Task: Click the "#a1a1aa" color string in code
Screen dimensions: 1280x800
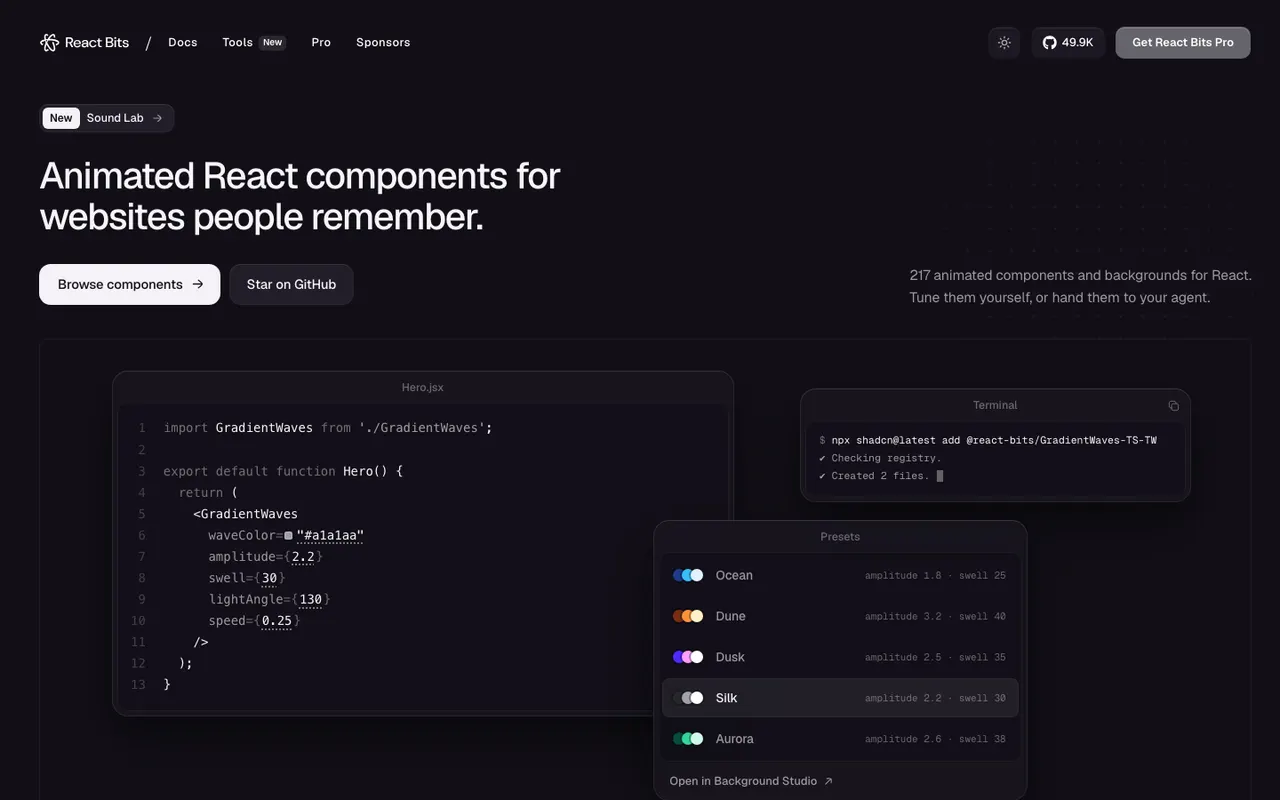Action: (330, 536)
